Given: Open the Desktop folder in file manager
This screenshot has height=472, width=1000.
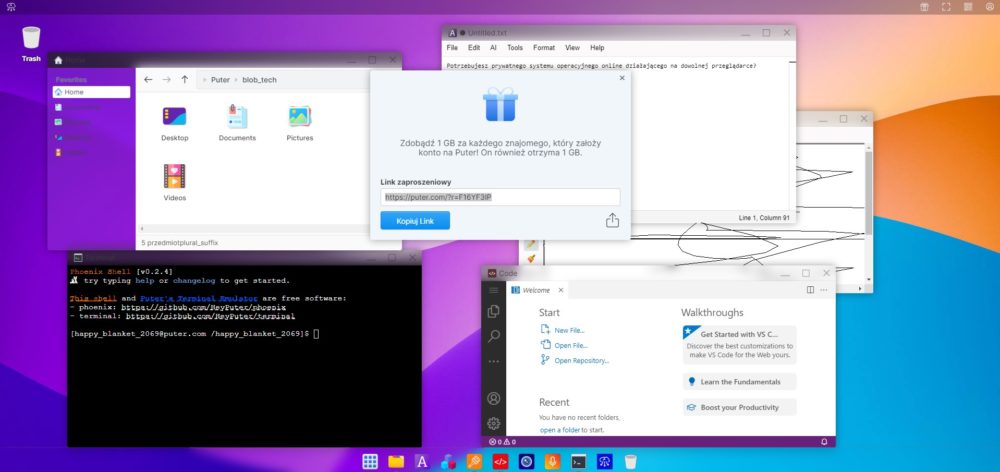Looking at the screenshot, I should [174, 124].
